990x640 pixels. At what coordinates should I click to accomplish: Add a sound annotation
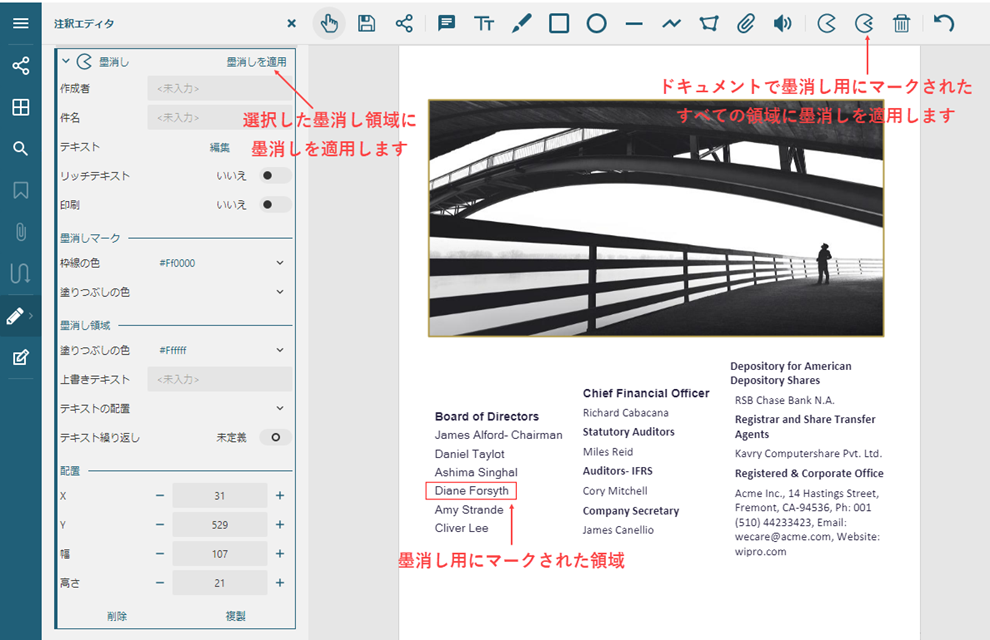coord(783,24)
